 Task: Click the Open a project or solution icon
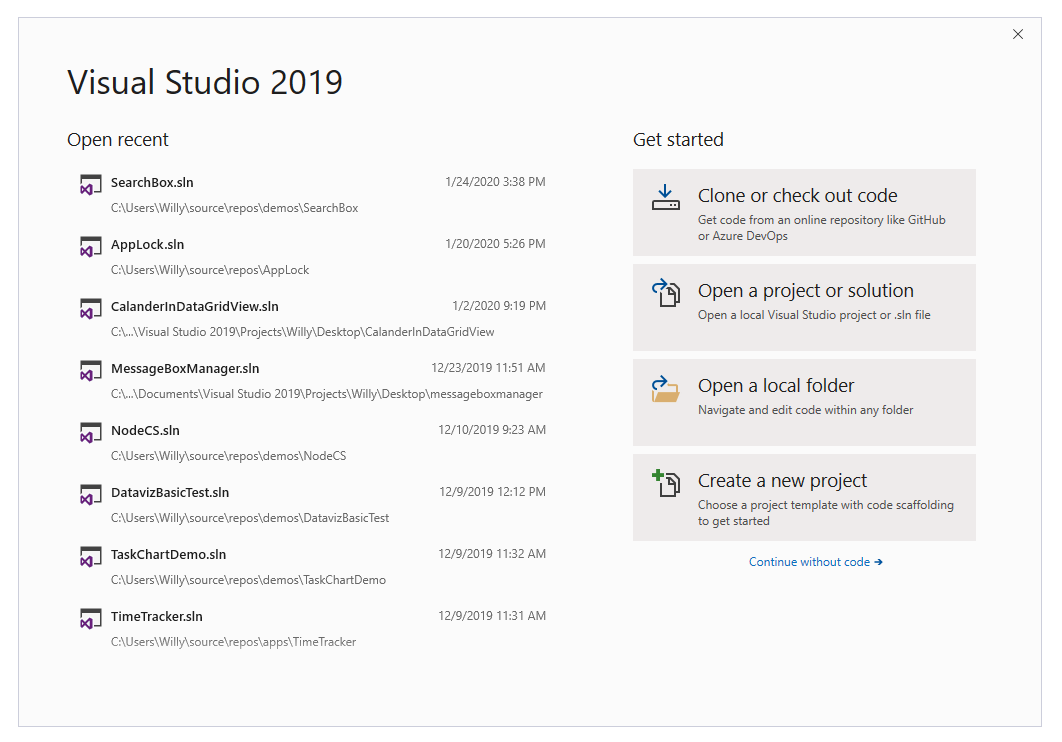(666, 293)
